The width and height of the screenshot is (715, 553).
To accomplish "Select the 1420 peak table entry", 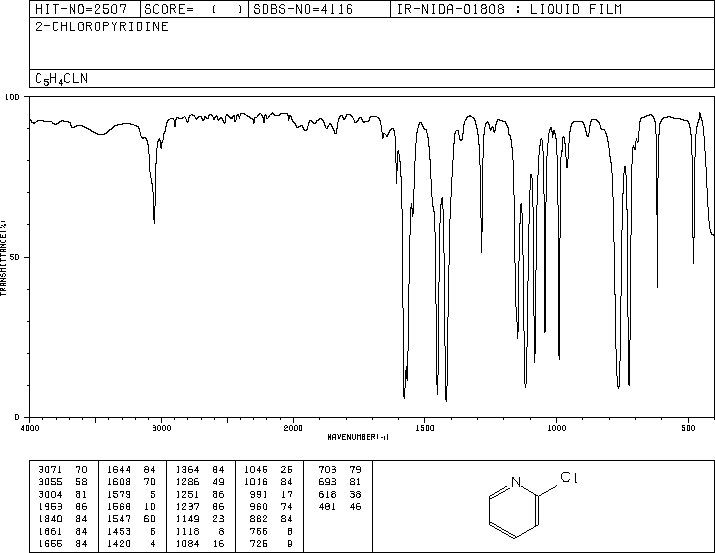I will [x=131, y=543].
